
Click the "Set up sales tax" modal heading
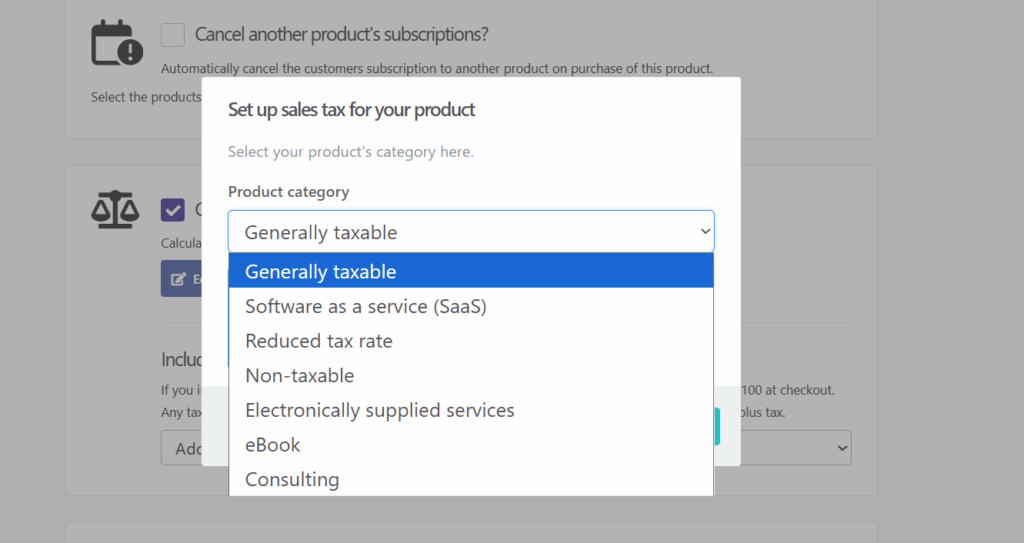[351, 110]
